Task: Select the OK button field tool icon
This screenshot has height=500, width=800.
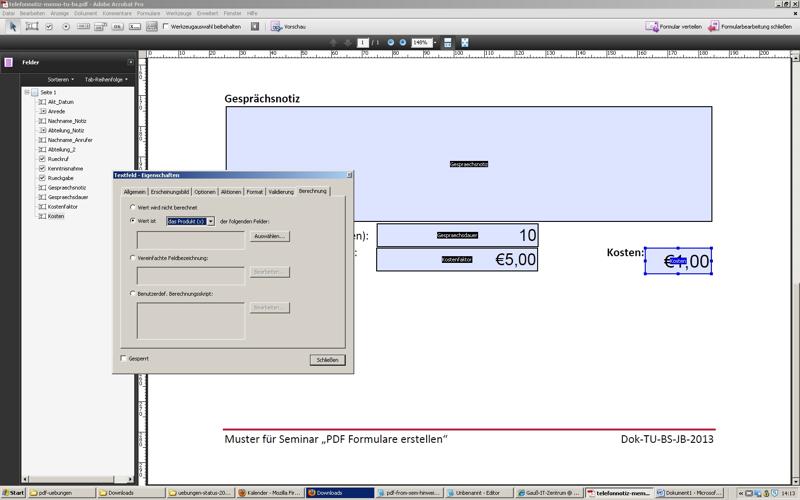Action: point(117,27)
